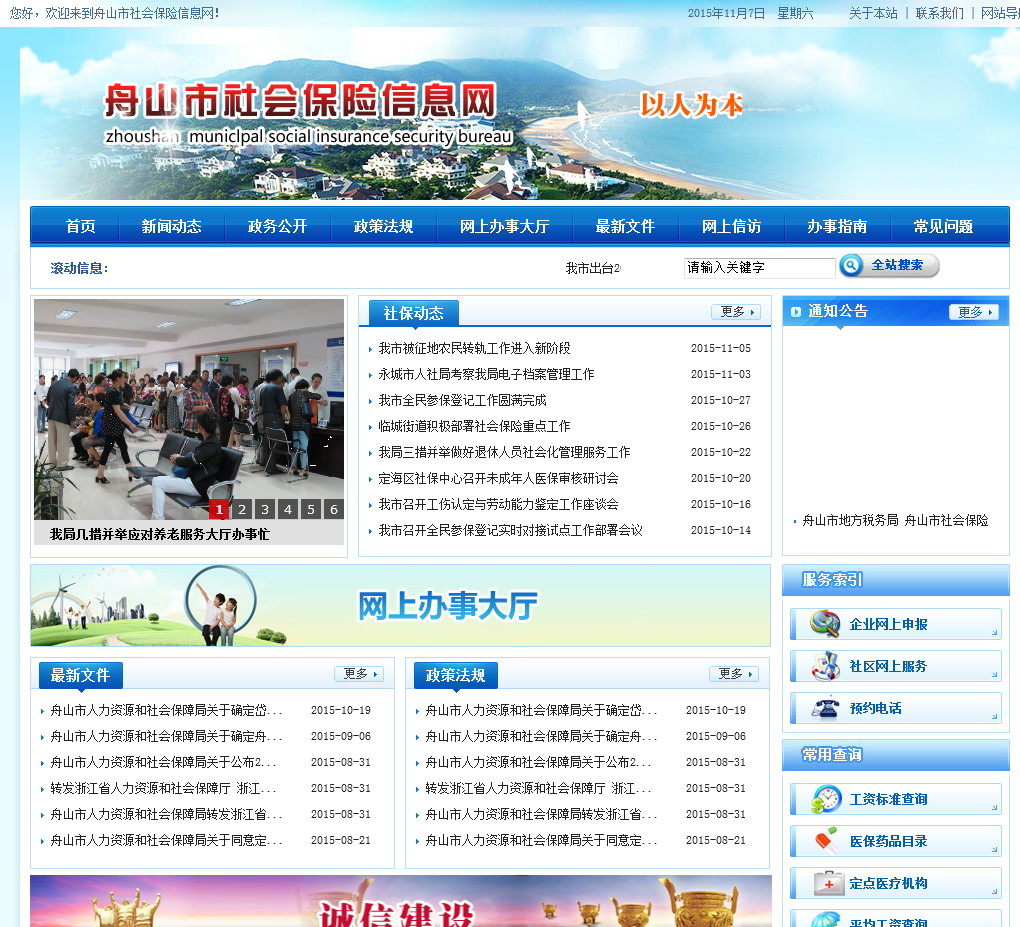
Task: Open 政策法规 item 舟山市人力资源和社会保障局转发浙江省...
Action: pos(541,814)
